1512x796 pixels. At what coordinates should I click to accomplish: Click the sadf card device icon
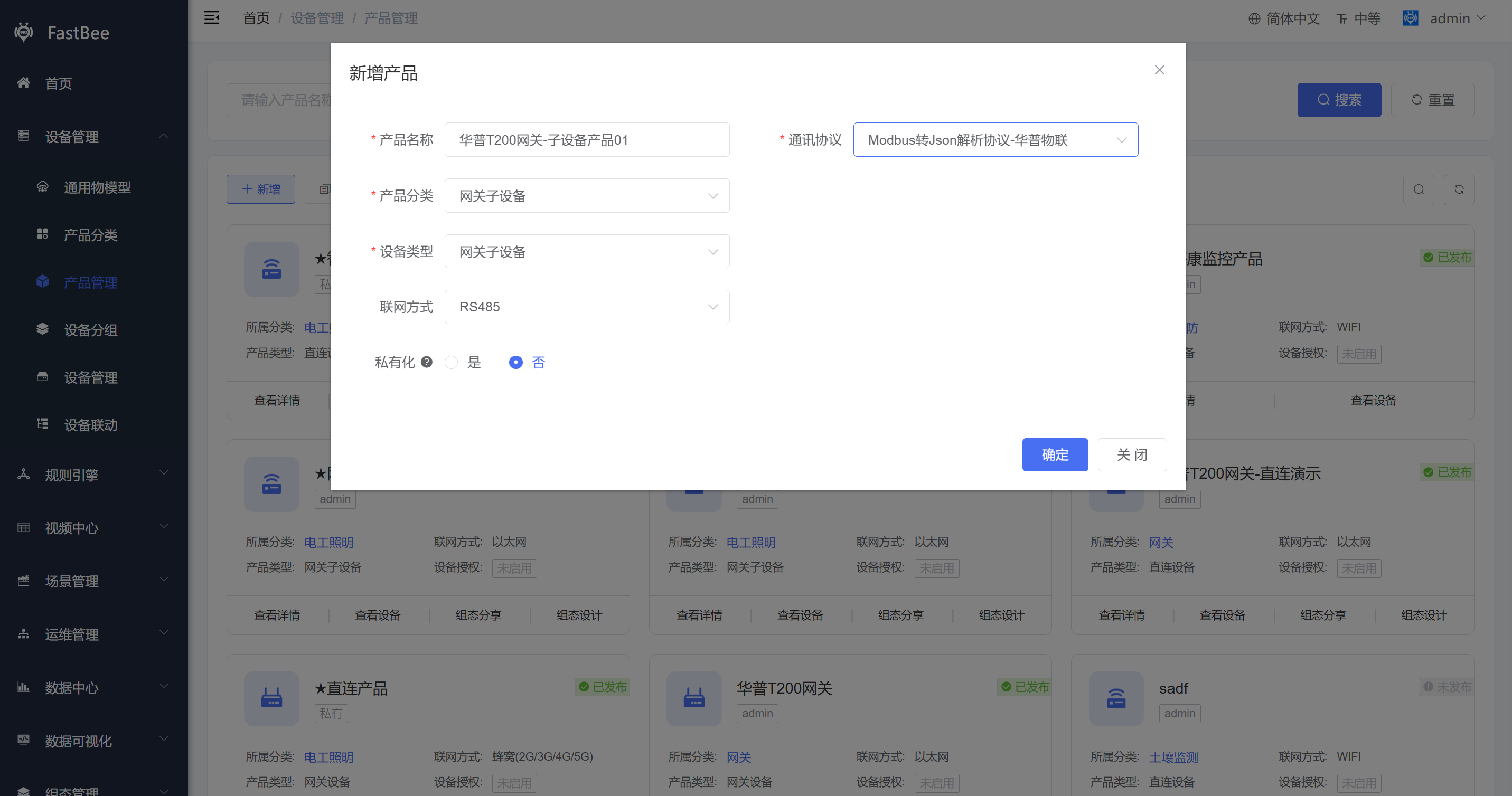pos(1116,699)
